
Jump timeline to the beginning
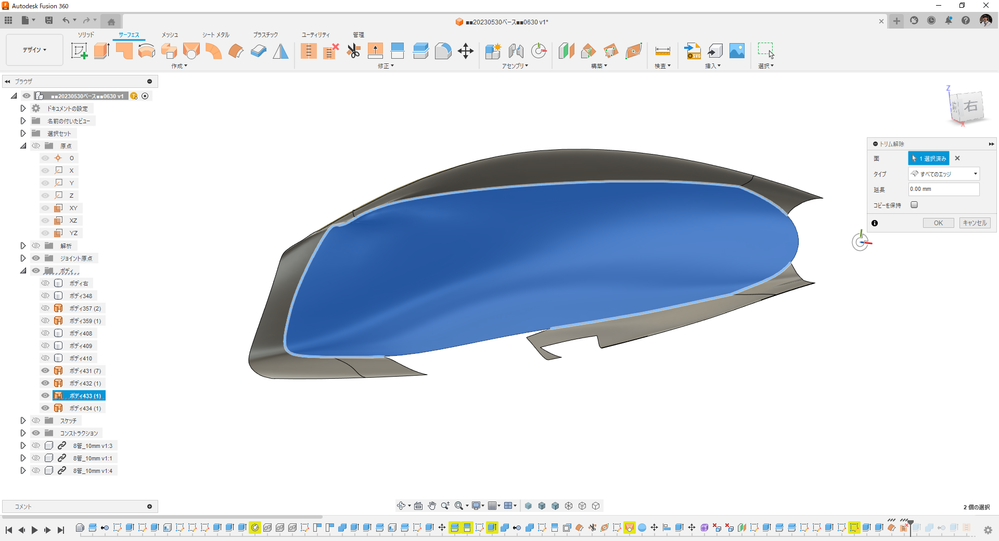click(8, 530)
